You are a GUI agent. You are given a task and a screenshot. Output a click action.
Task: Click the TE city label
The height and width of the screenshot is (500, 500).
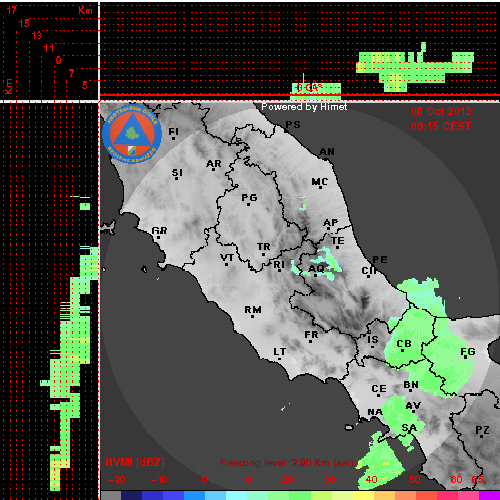(338, 241)
